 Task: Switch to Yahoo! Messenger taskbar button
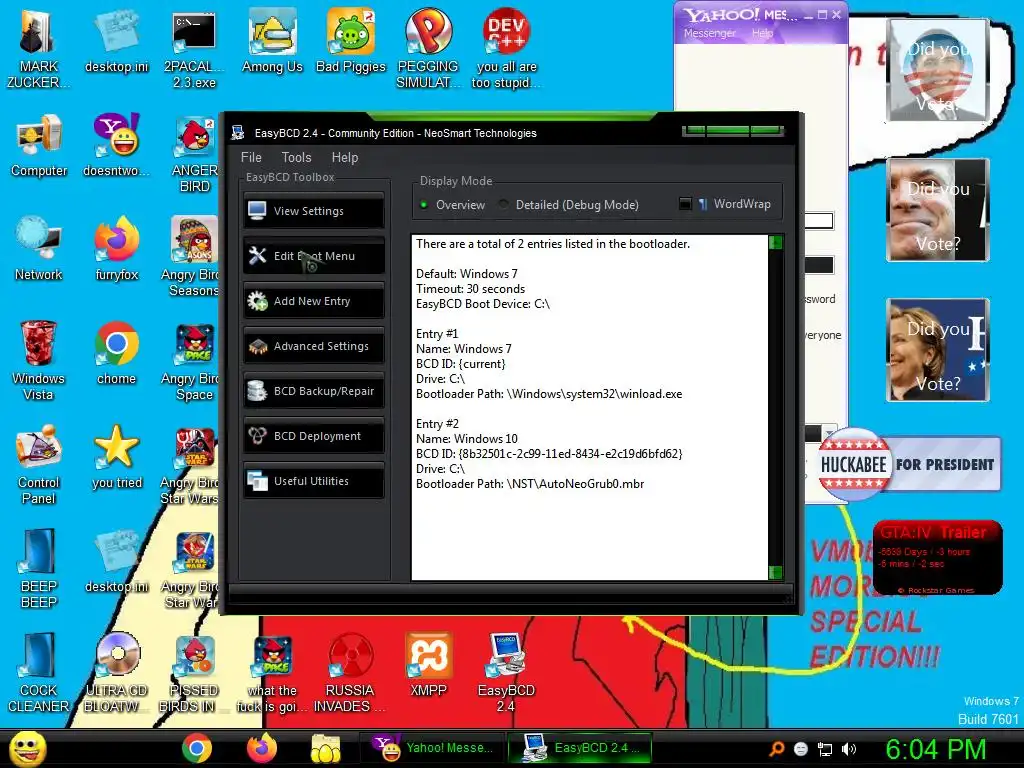coord(431,748)
